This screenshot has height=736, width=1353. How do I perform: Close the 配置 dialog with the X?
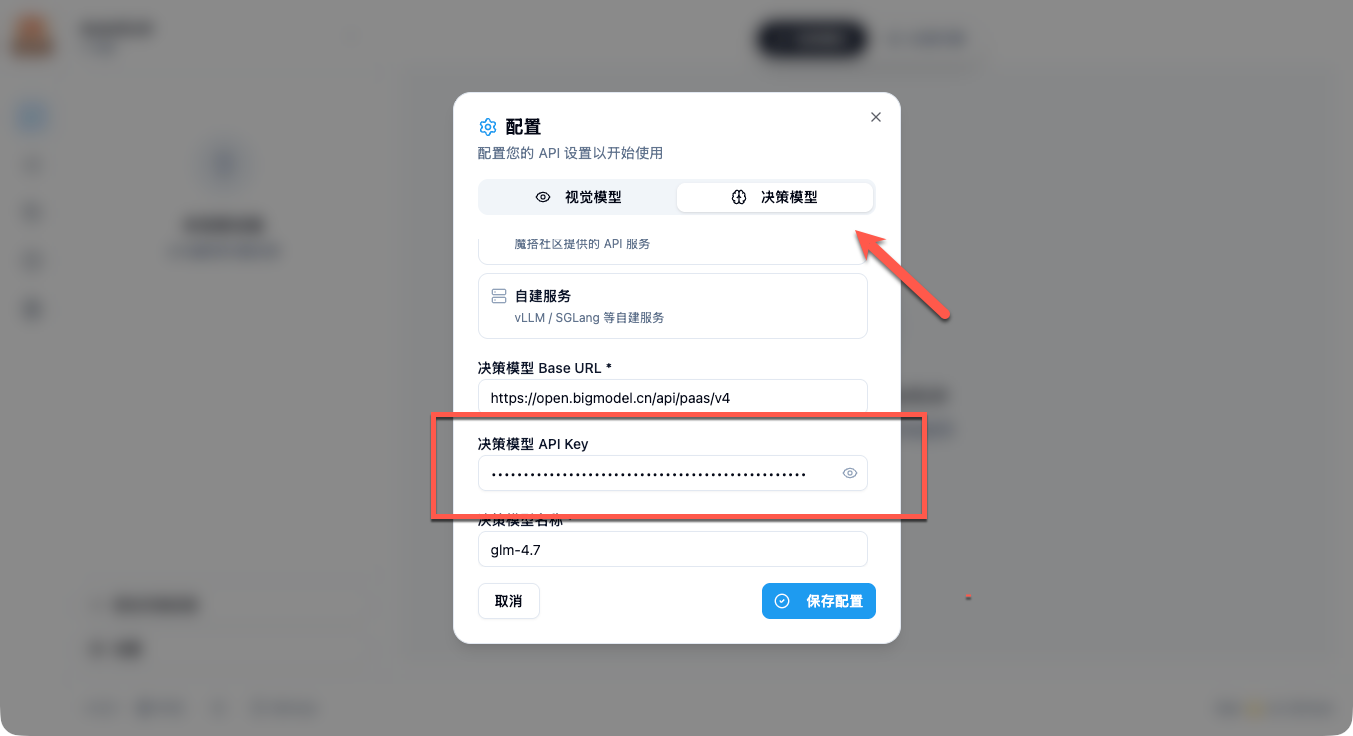[x=876, y=117]
